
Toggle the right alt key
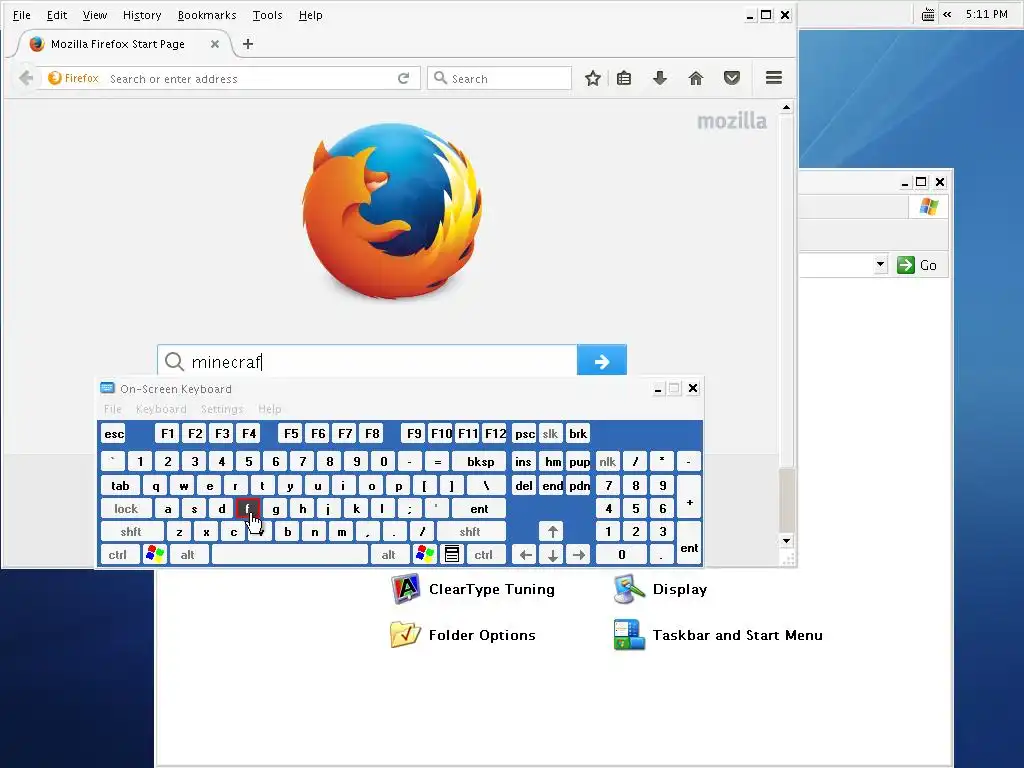coord(389,554)
